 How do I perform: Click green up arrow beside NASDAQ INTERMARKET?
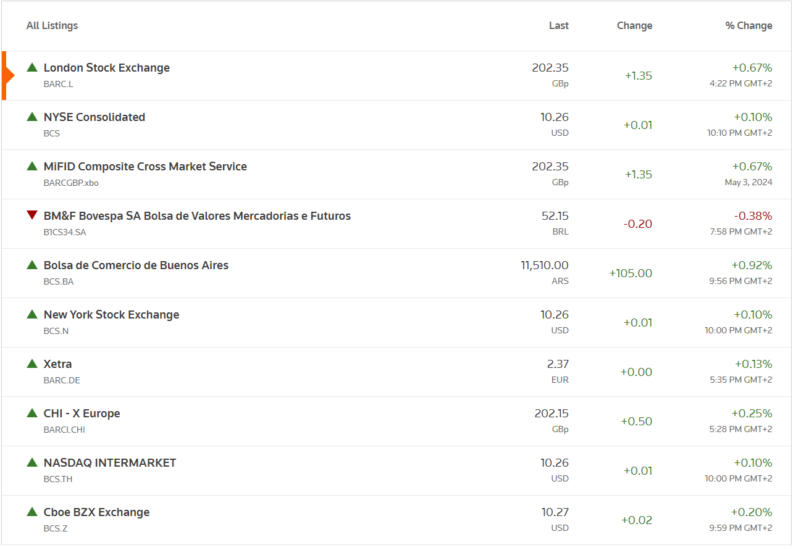click(x=32, y=463)
